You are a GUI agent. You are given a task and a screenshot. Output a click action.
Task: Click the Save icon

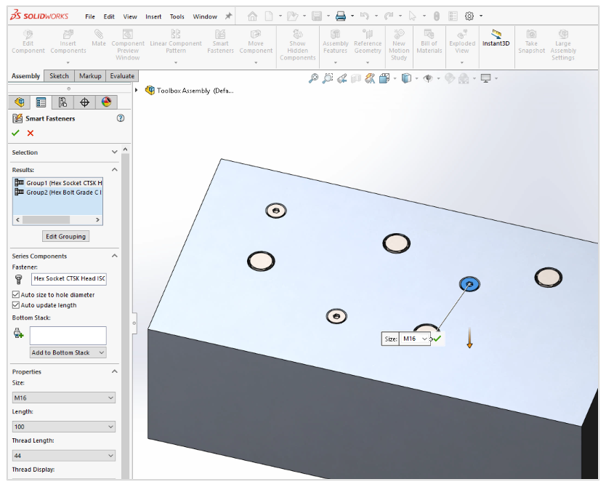tap(317, 16)
